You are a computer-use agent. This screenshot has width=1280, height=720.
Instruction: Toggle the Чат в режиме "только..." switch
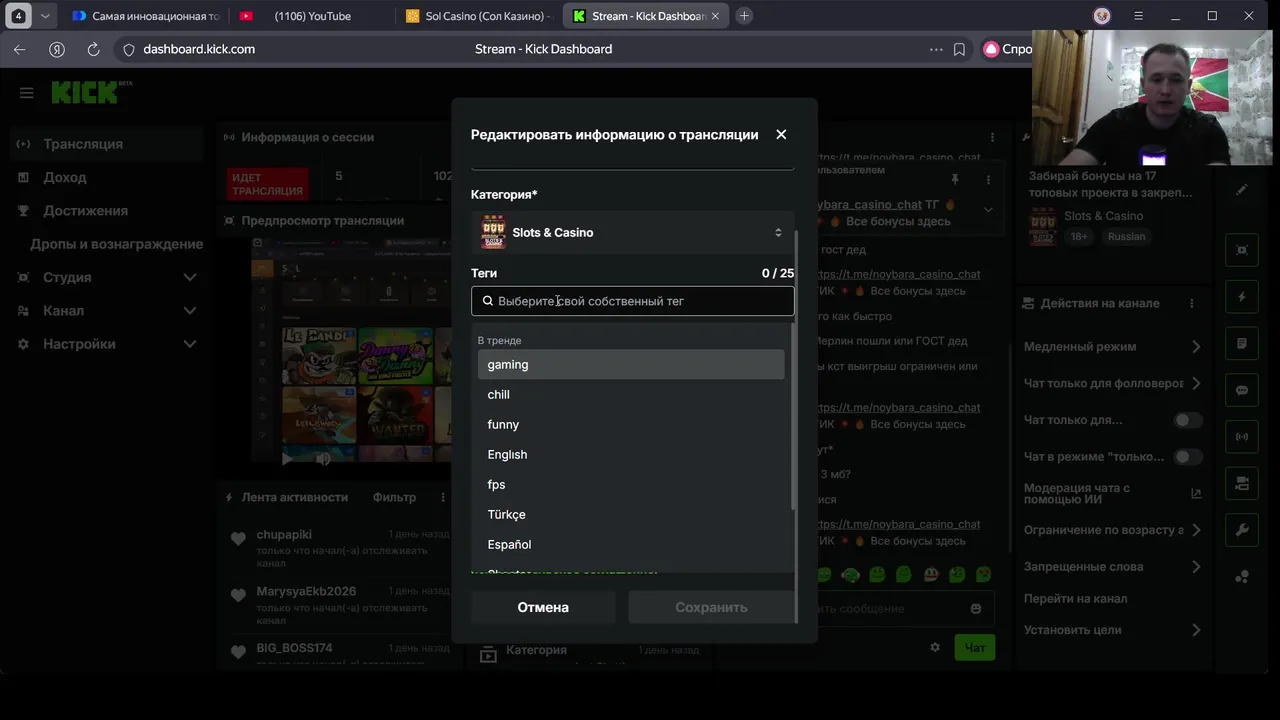tap(1187, 457)
